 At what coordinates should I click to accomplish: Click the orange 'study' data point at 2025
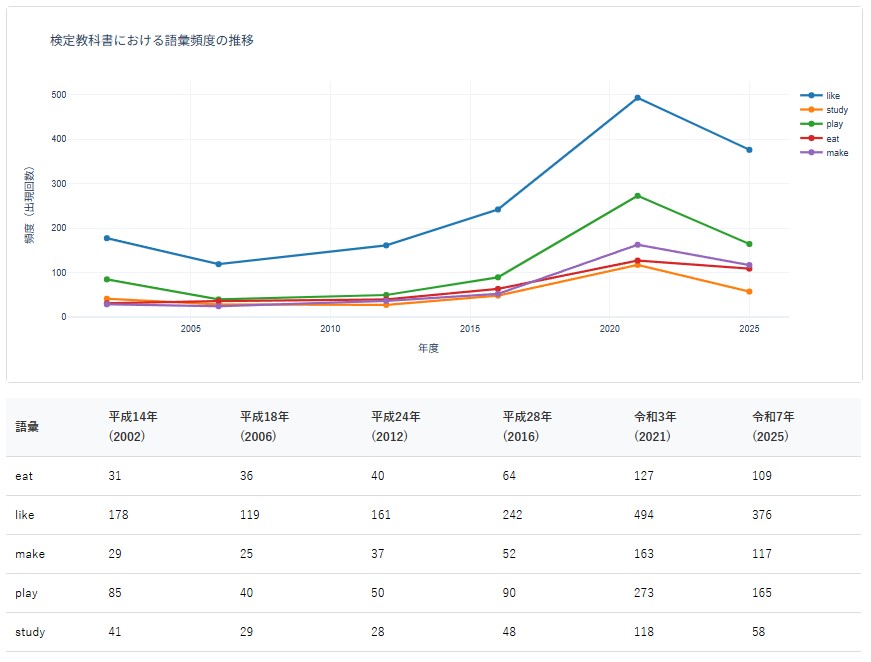pyautogui.click(x=749, y=291)
